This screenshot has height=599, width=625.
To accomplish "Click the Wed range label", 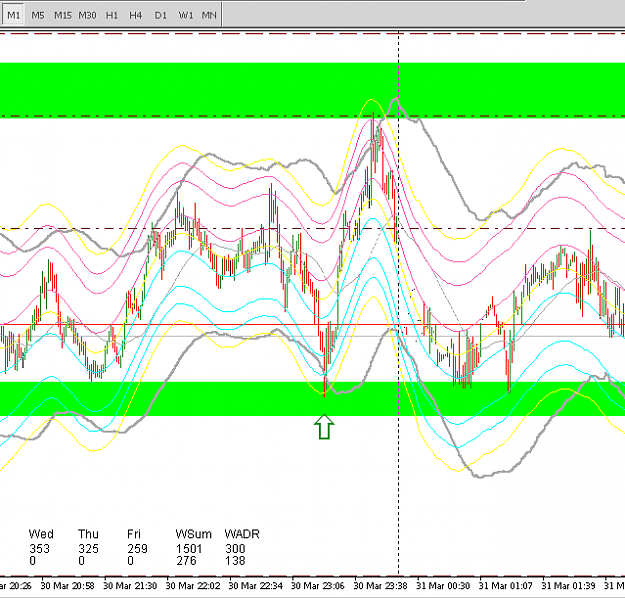I will 41,534.
